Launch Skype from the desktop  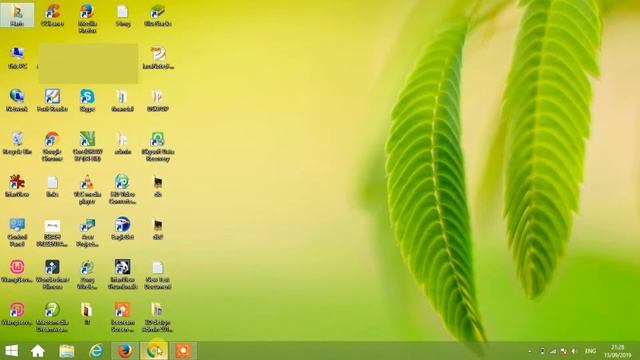pyautogui.click(x=87, y=100)
